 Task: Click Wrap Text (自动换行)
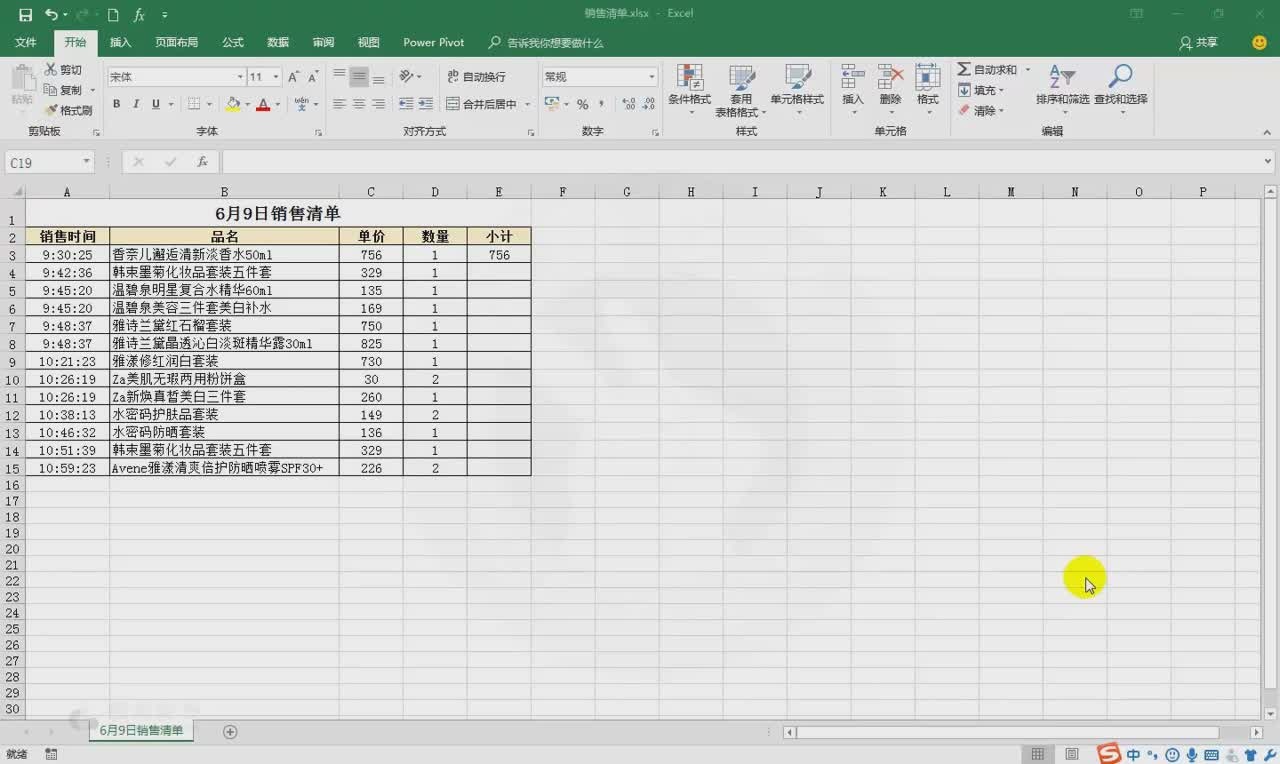(476, 77)
